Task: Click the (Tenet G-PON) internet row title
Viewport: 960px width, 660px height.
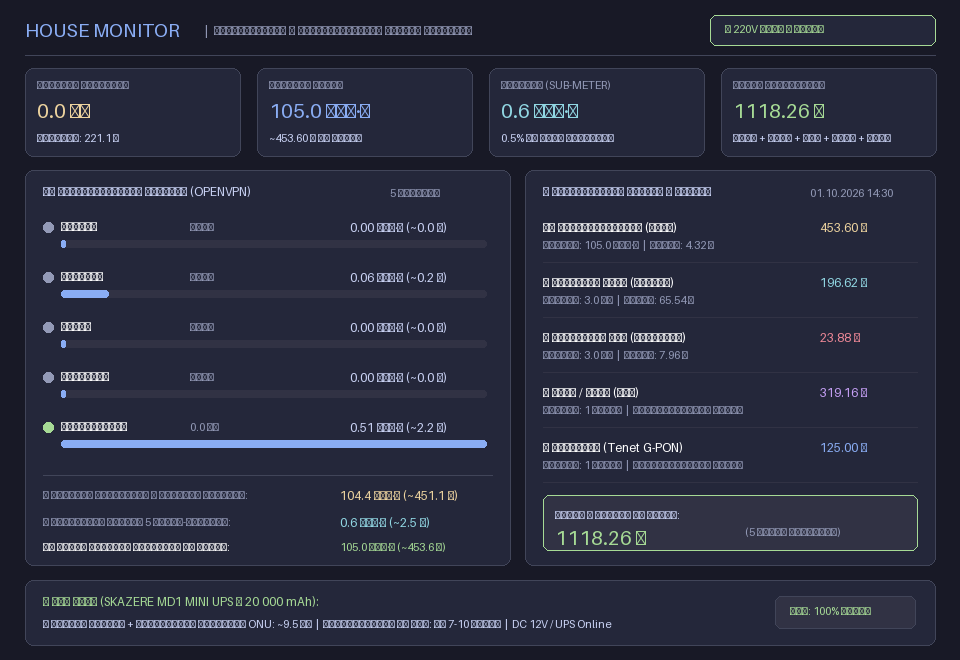Action: pyautogui.click(x=613, y=448)
